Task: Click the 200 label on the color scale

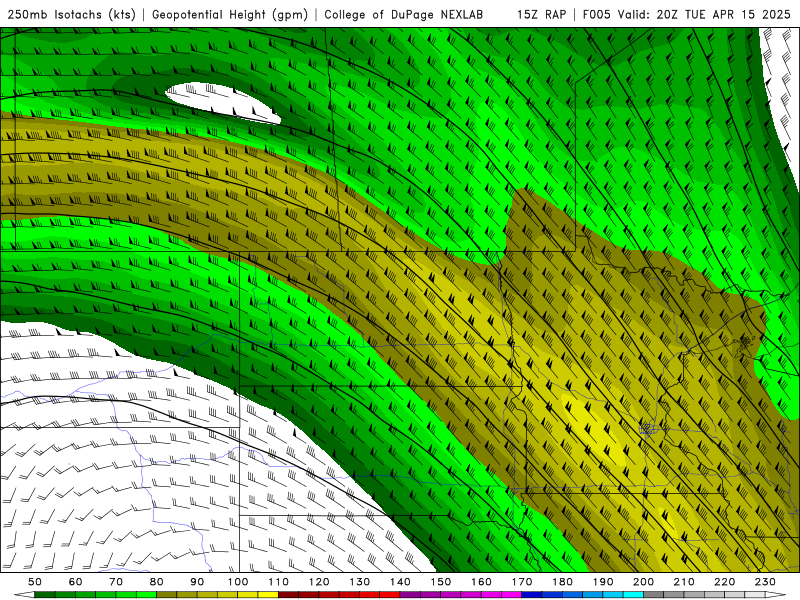Action: [x=644, y=582]
